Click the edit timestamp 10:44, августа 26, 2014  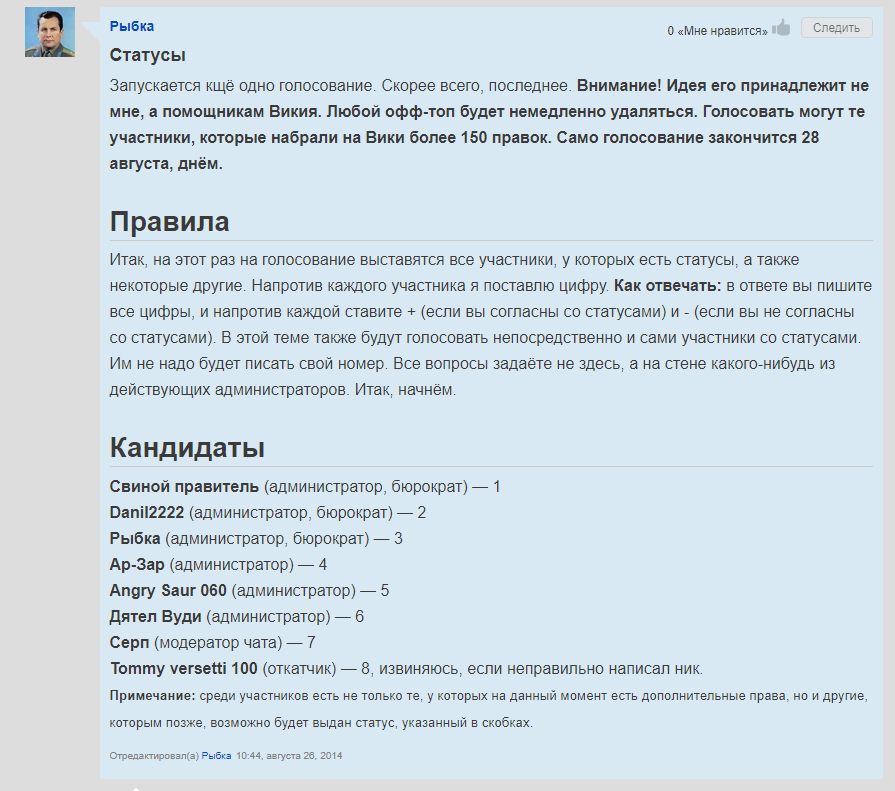[x=289, y=756]
